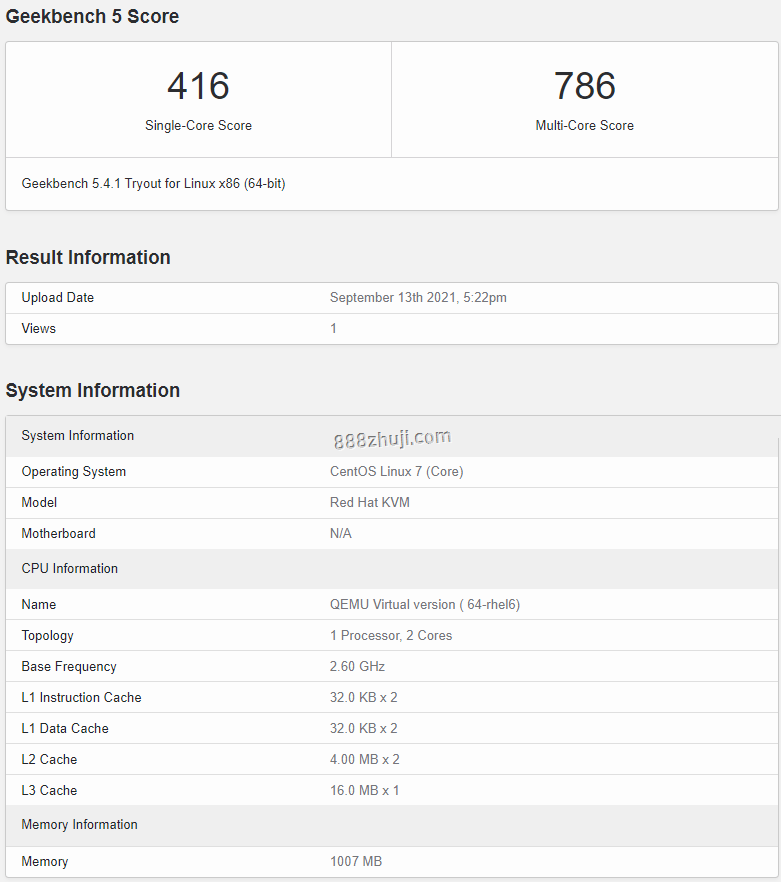Viewport: 781px width, 882px height.
Task: Select the 'Multi-Core Score' label
Action: pos(585,125)
